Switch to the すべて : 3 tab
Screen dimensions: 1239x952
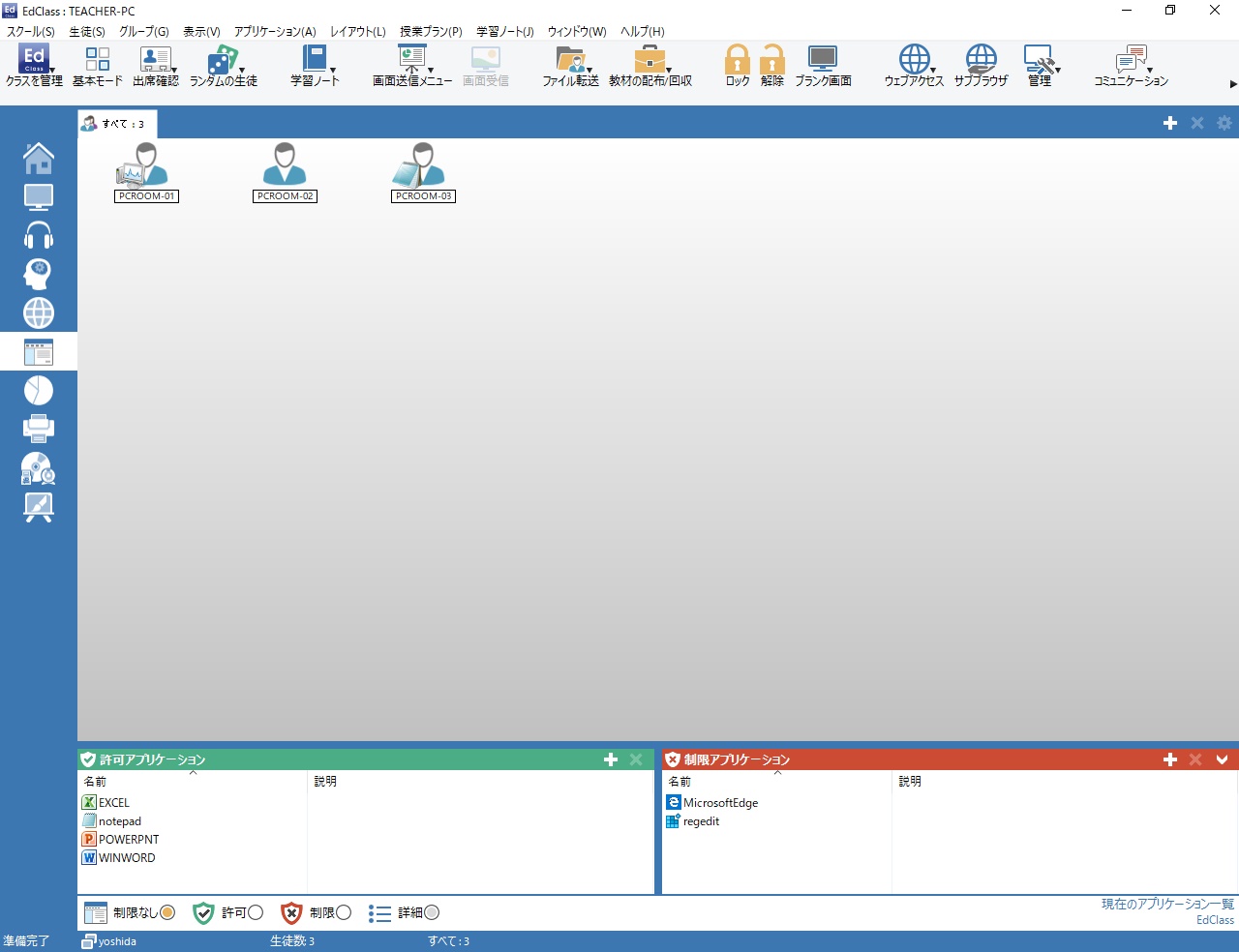tap(117, 124)
